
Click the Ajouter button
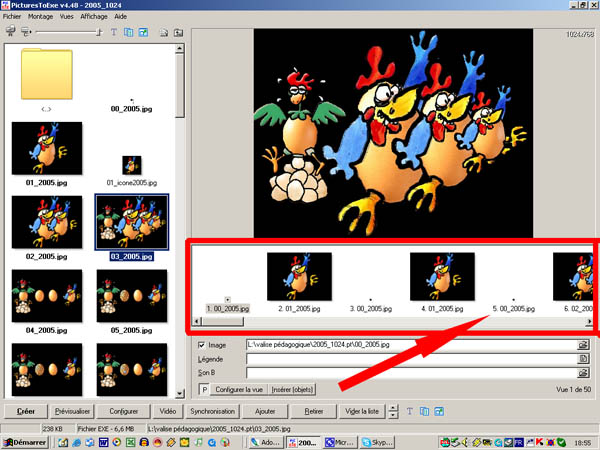click(265, 411)
